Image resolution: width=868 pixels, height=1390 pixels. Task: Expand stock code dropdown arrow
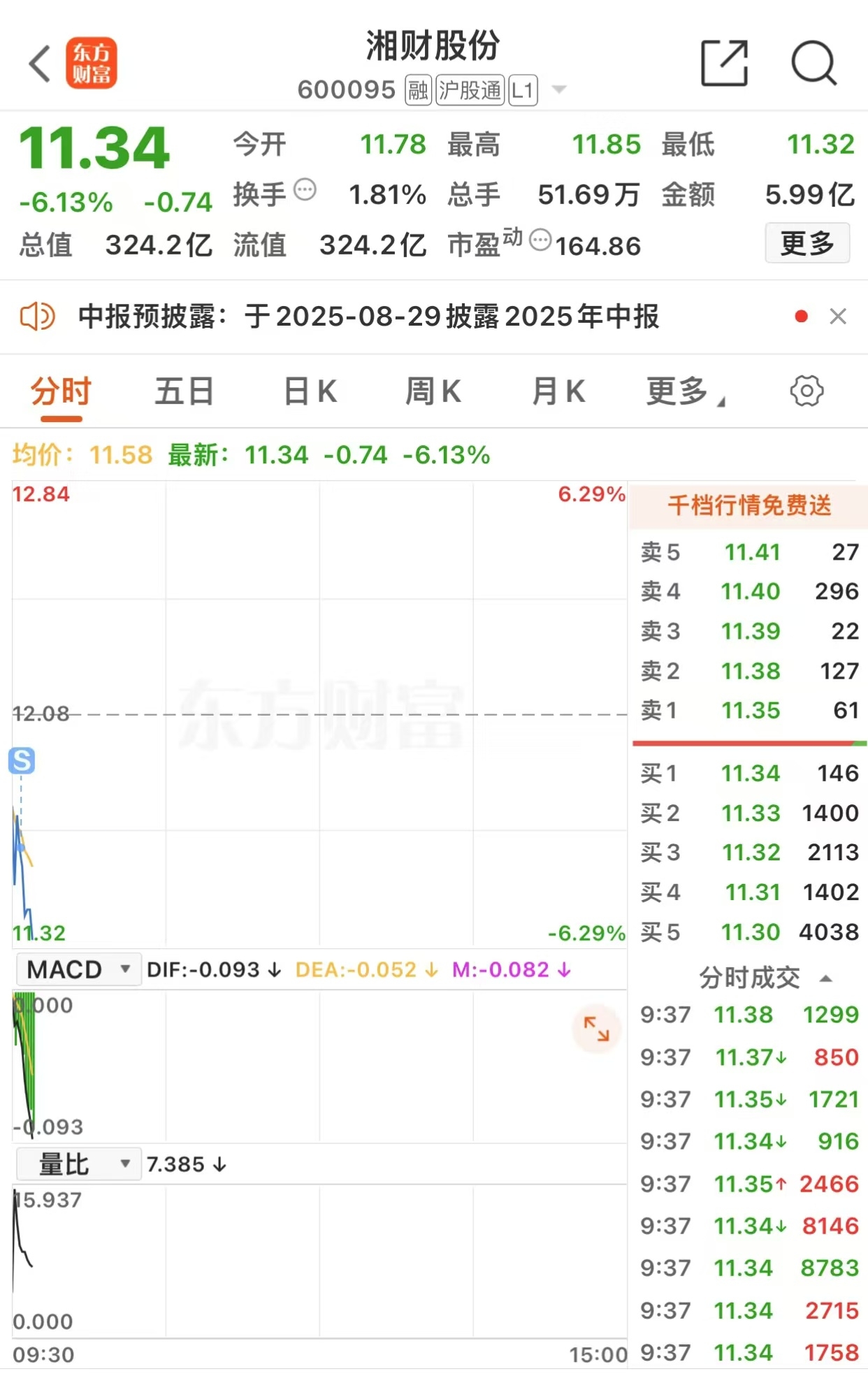point(559,89)
